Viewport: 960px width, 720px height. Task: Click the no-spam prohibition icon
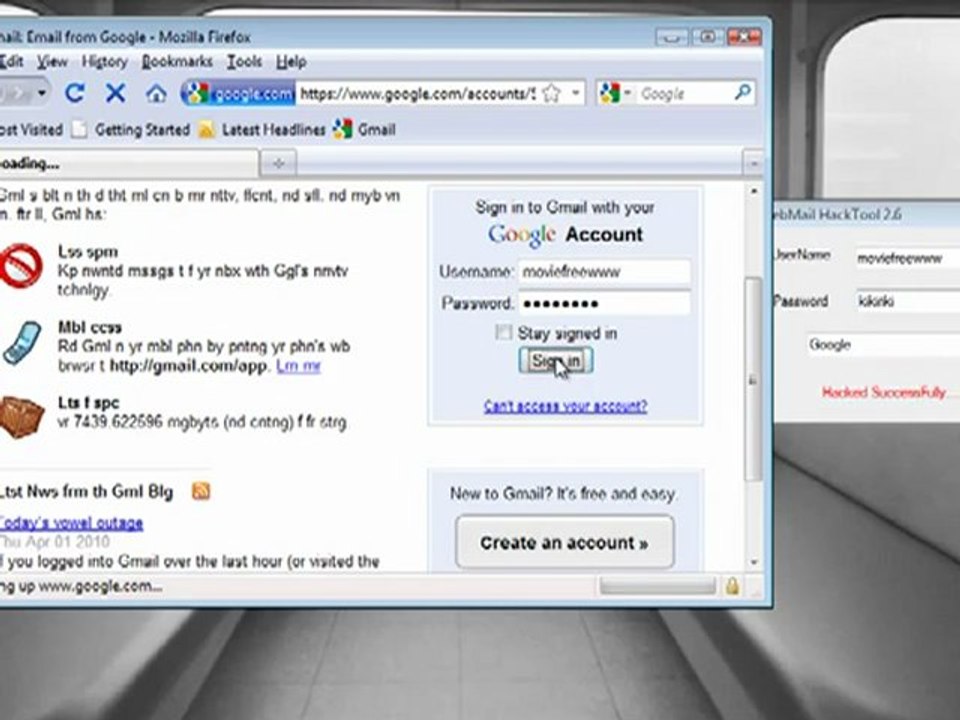coord(21,266)
